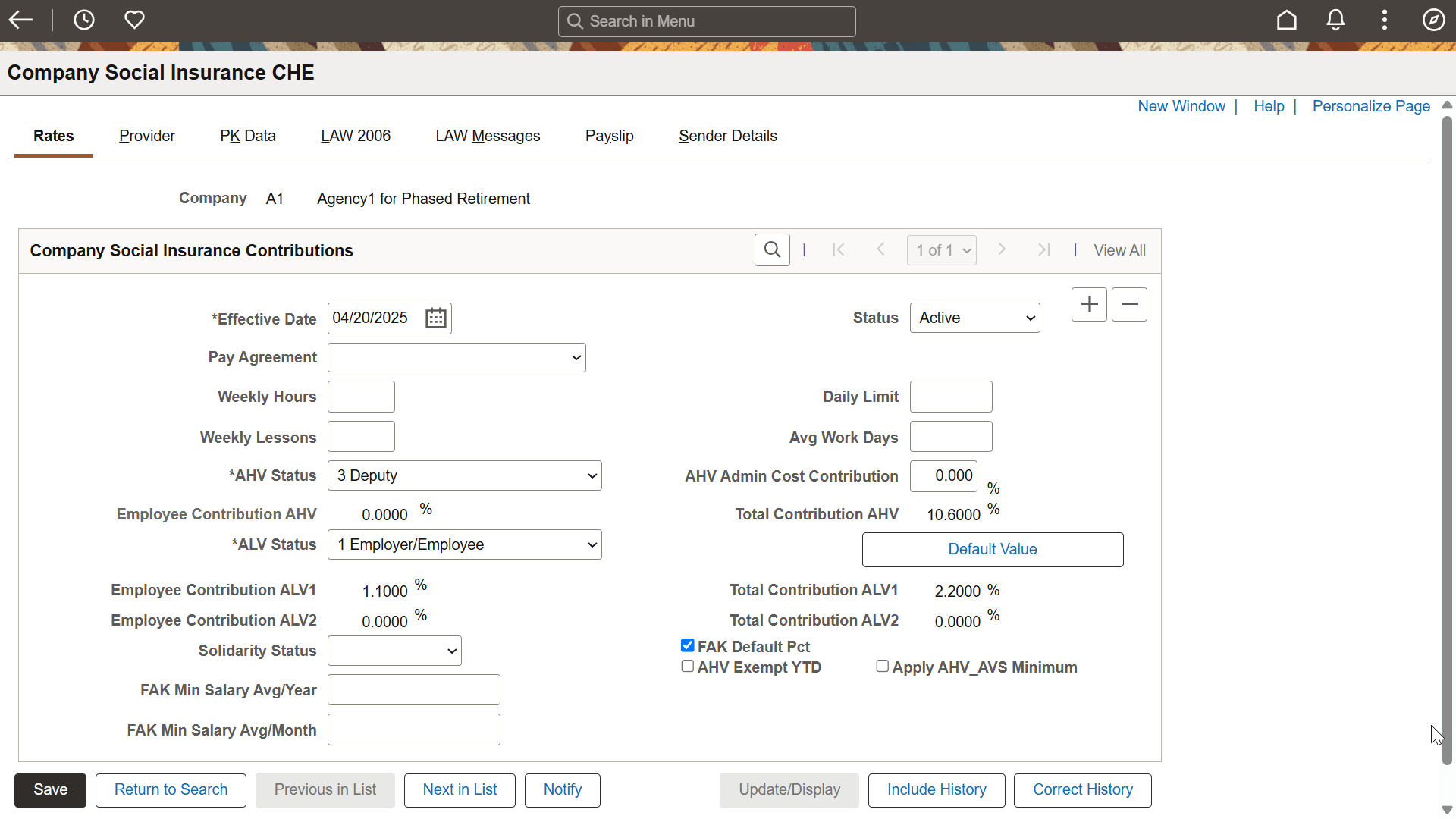Click the Default Value button
1456x819 pixels.
(x=992, y=550)
